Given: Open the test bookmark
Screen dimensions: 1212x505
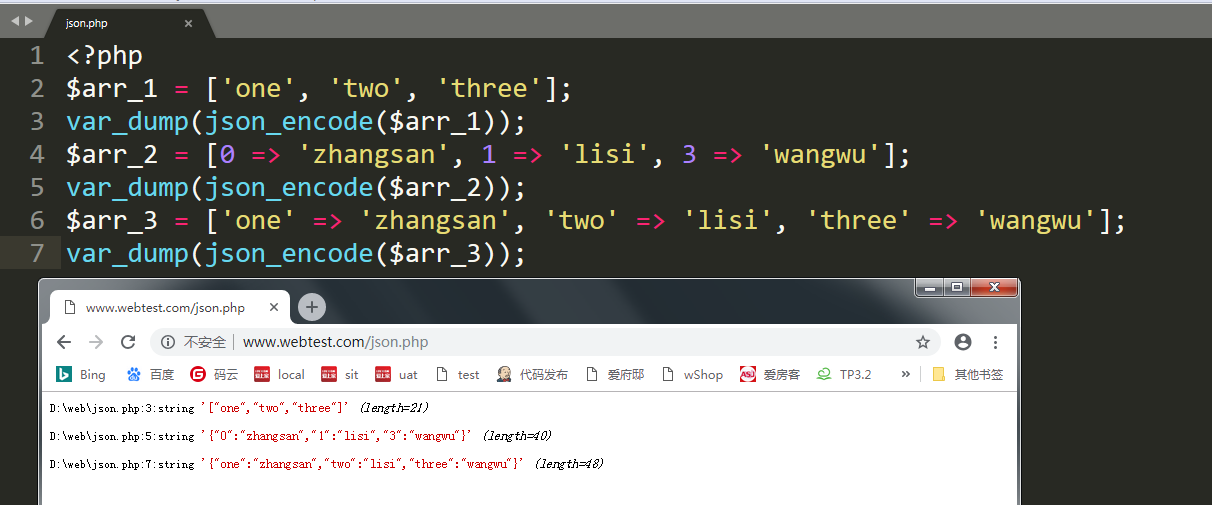Looking at the screenshot, I should tap(457, 374).
